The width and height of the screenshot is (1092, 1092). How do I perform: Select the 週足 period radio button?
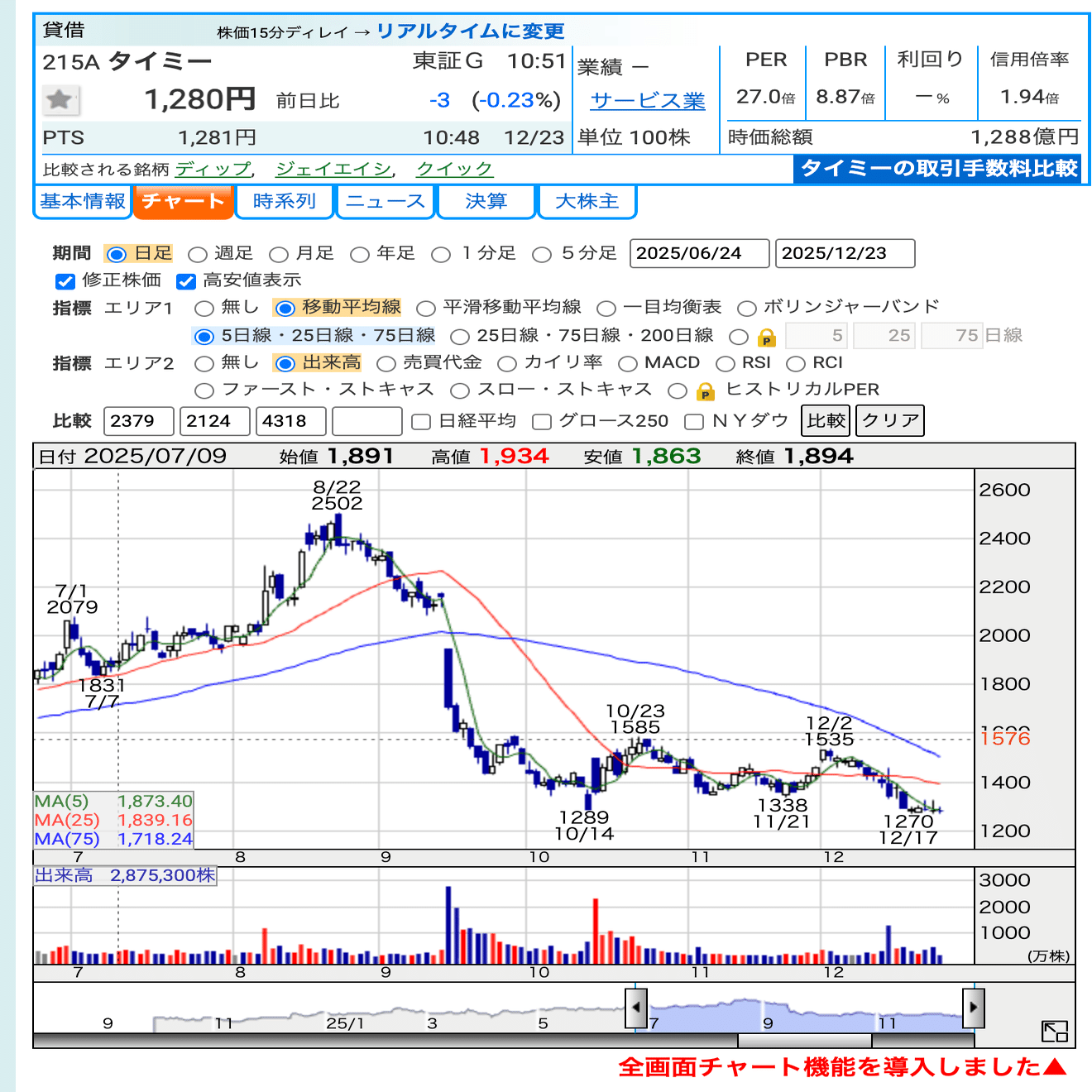pos(196,254)
